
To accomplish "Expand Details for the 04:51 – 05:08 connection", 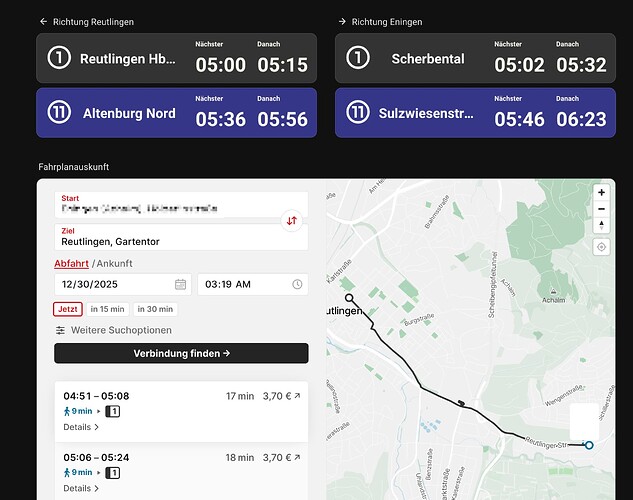I will point(81,427).
